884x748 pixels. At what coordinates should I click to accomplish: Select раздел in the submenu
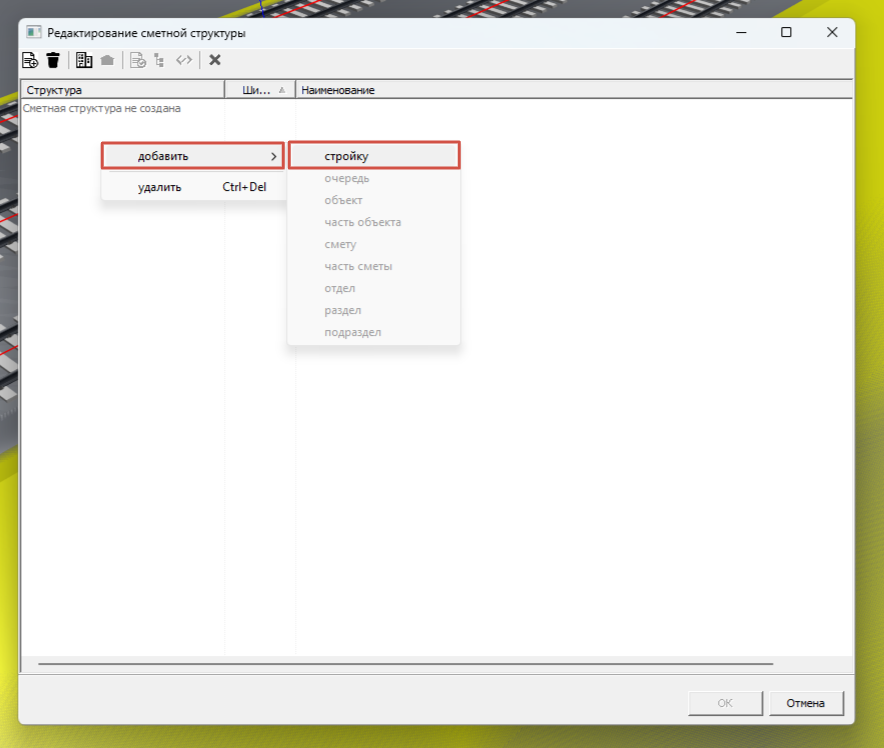pos(374,310)
